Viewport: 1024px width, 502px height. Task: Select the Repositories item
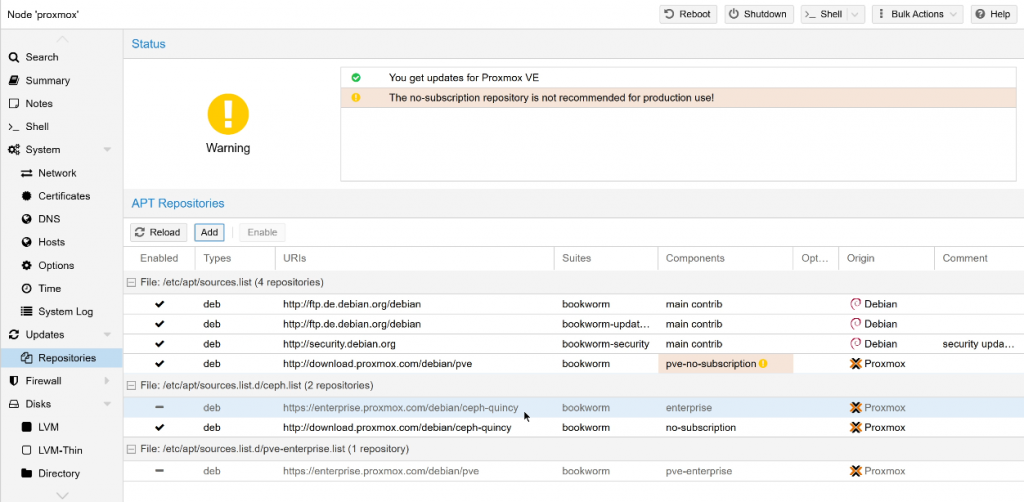61,358
